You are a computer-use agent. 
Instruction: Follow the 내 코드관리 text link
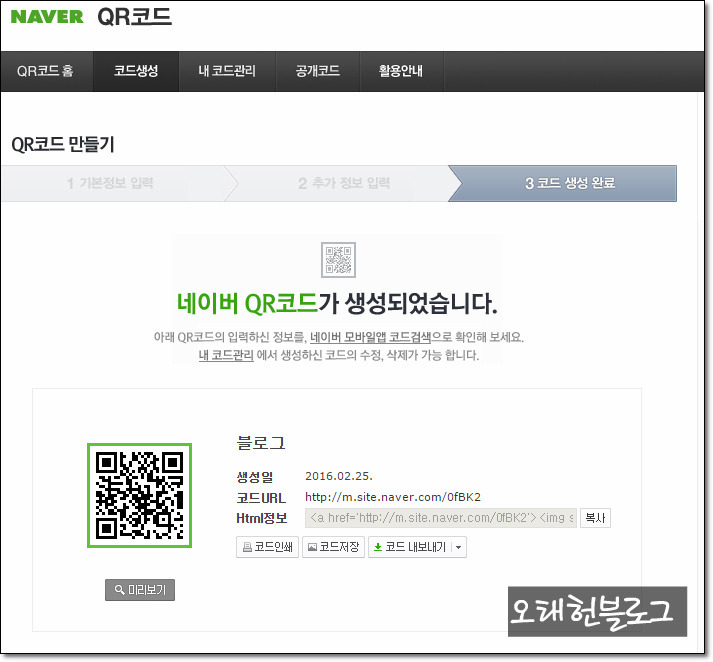pos(226,355)
